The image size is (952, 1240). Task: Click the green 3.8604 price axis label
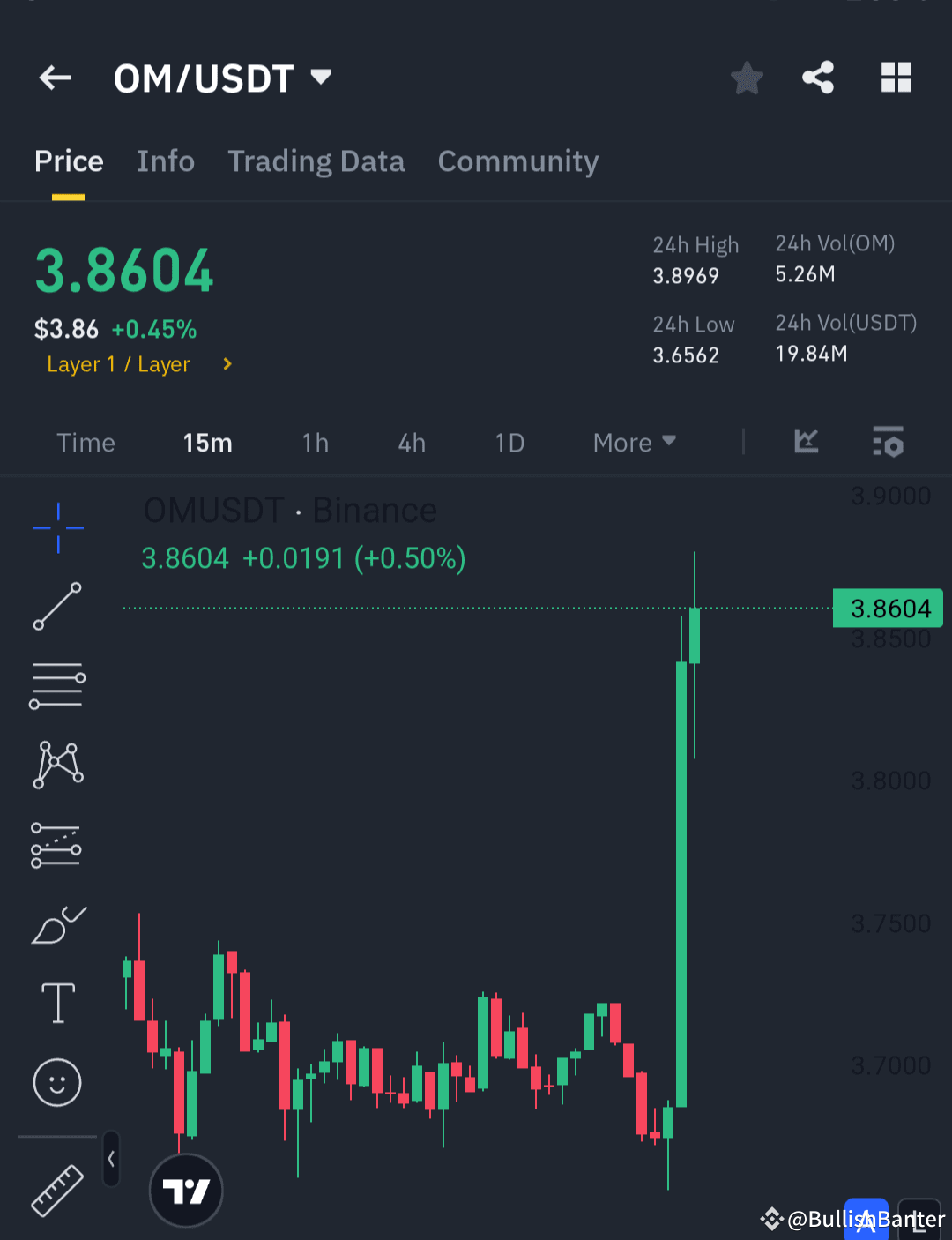(x=888, y=608)
